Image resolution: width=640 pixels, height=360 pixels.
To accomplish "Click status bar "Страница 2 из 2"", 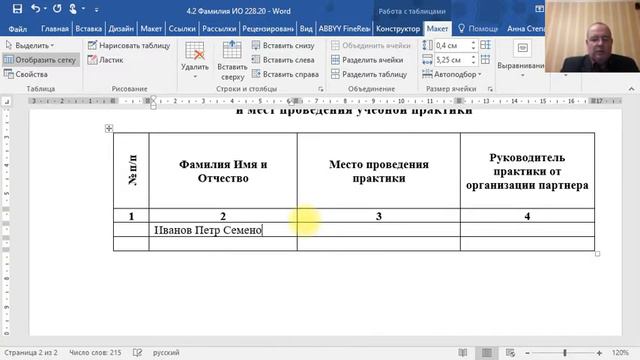I will point(31,352).
